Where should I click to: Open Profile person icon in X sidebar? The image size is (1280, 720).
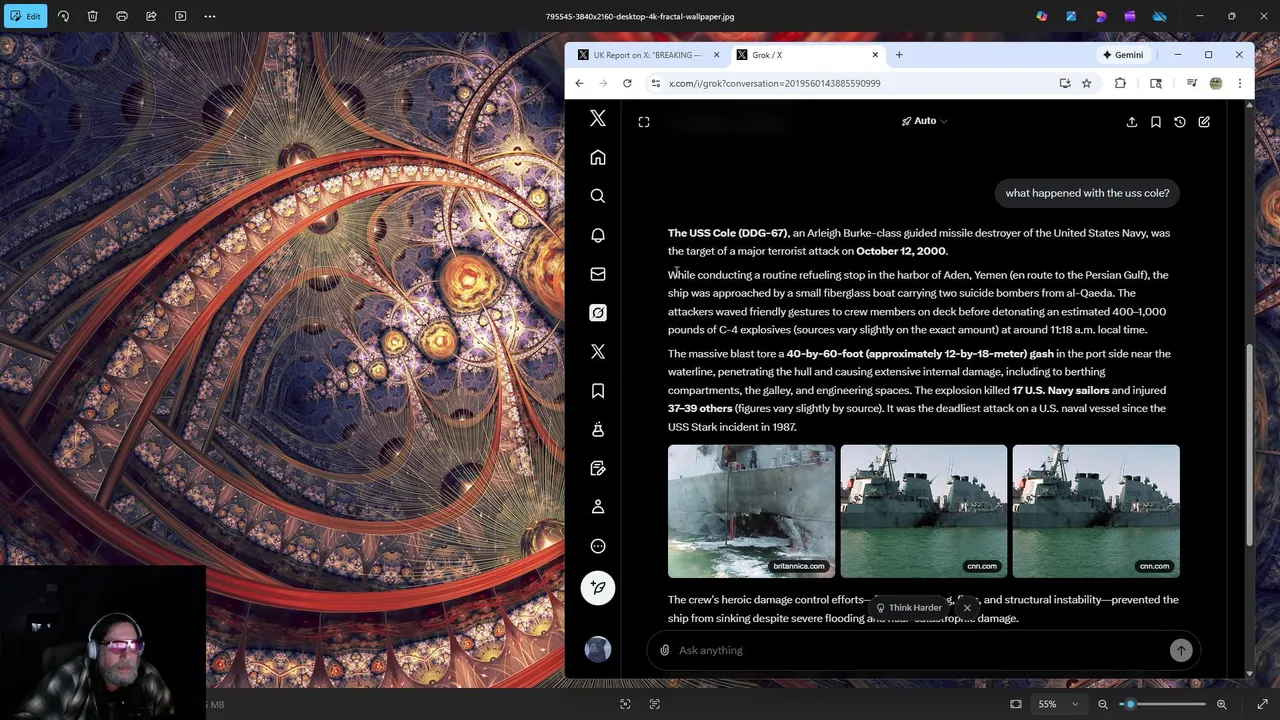pyautogui.click(x=598, y=507)
